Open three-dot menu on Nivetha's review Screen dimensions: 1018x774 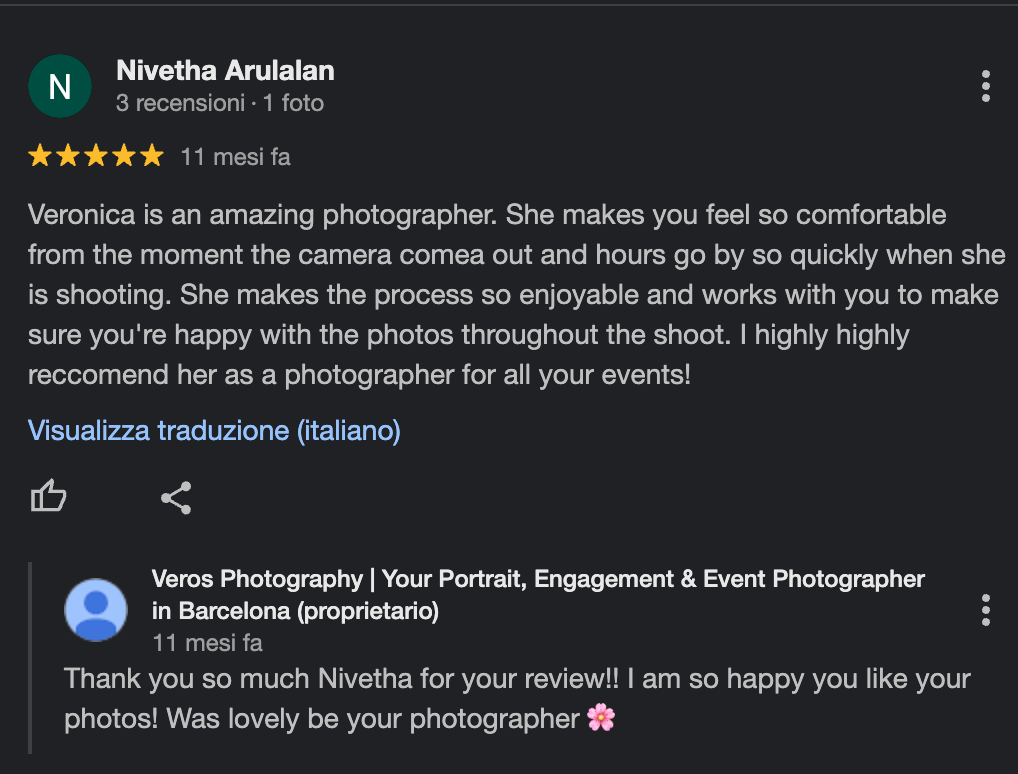point(985,86)
